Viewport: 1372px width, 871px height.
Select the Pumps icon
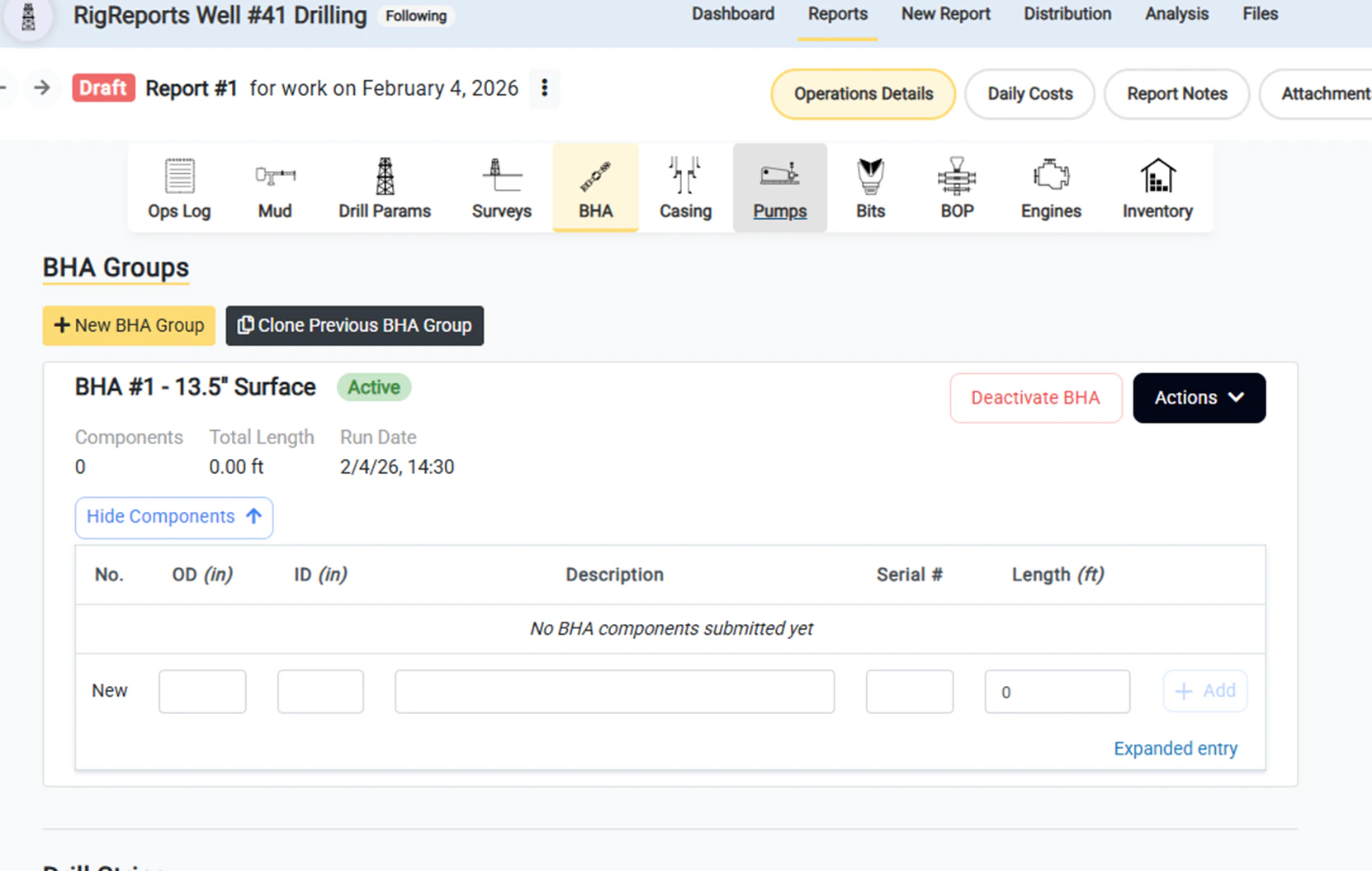click(779, 187)
